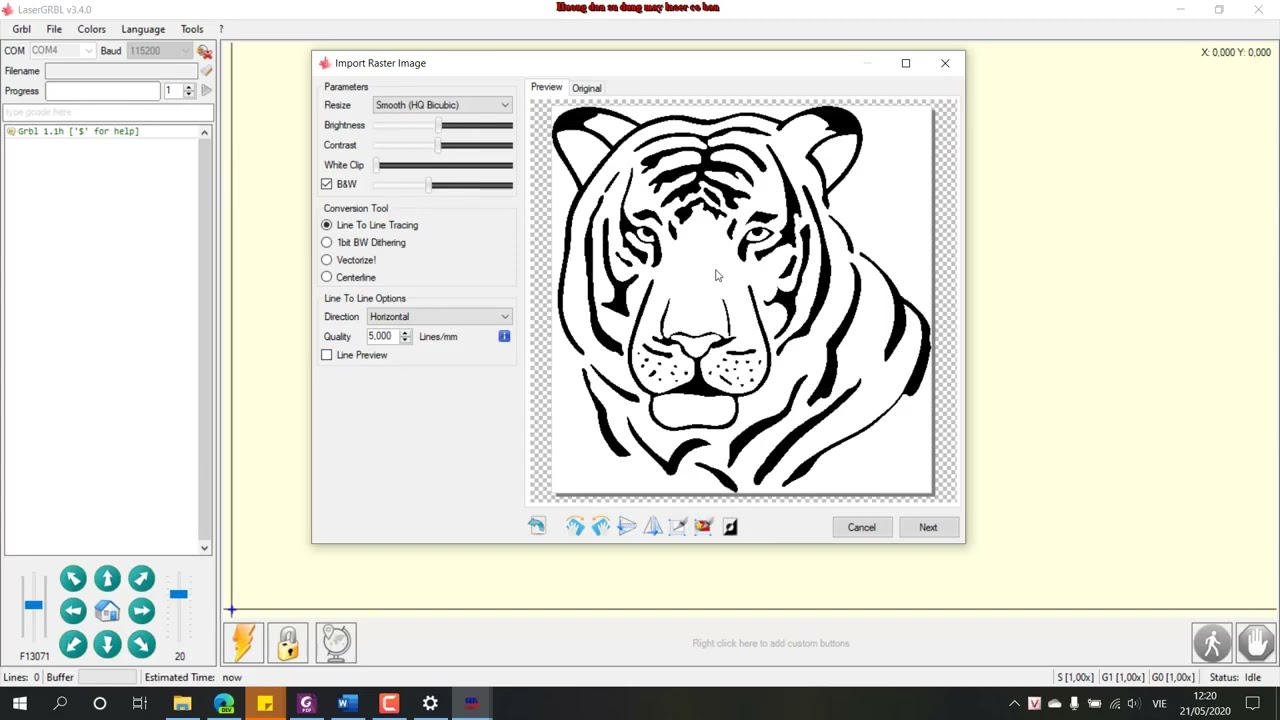Click the Filename field
1280x720 pixels.
pos(121,71)
